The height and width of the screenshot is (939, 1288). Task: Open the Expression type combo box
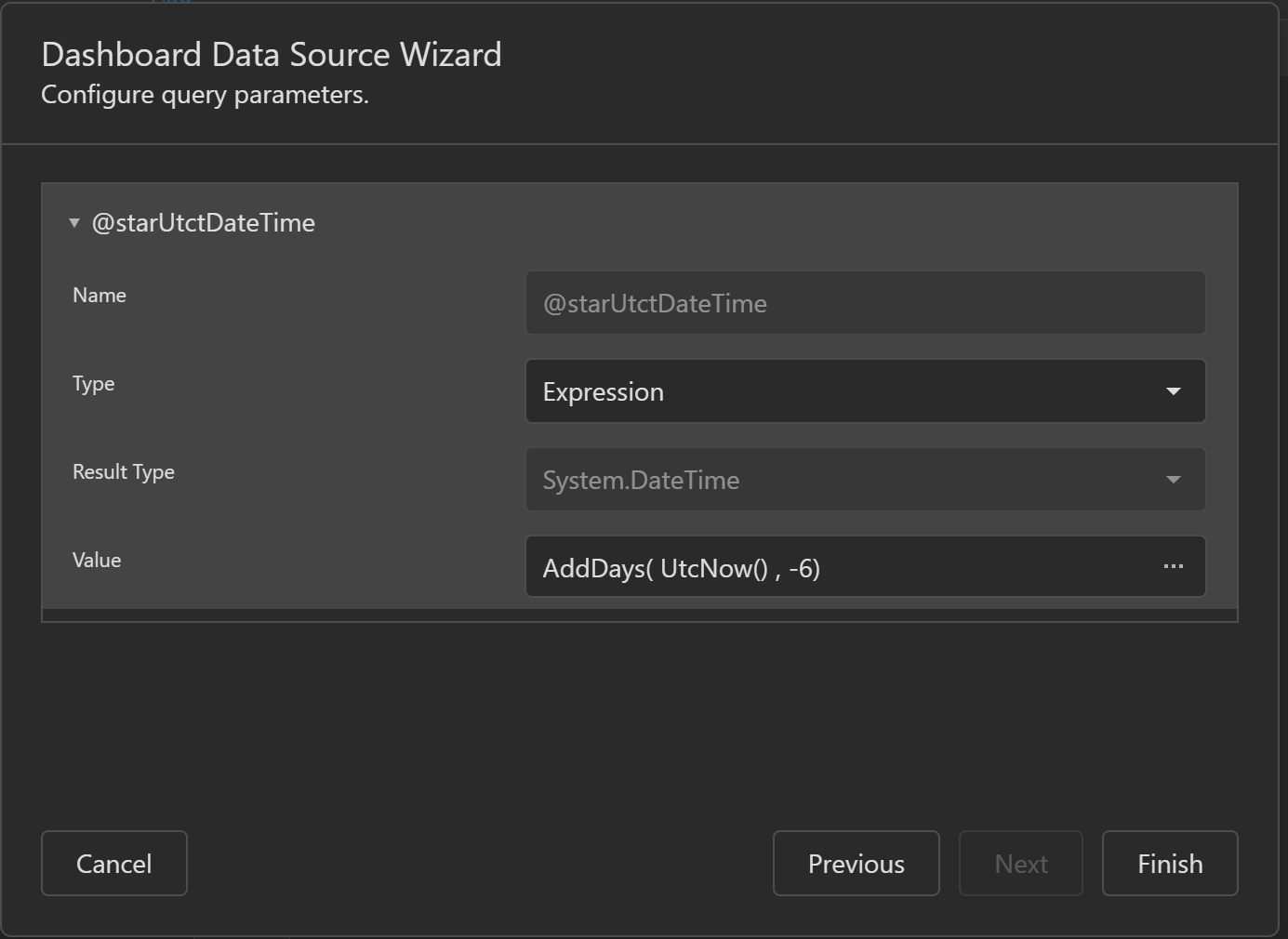point(837,391)
